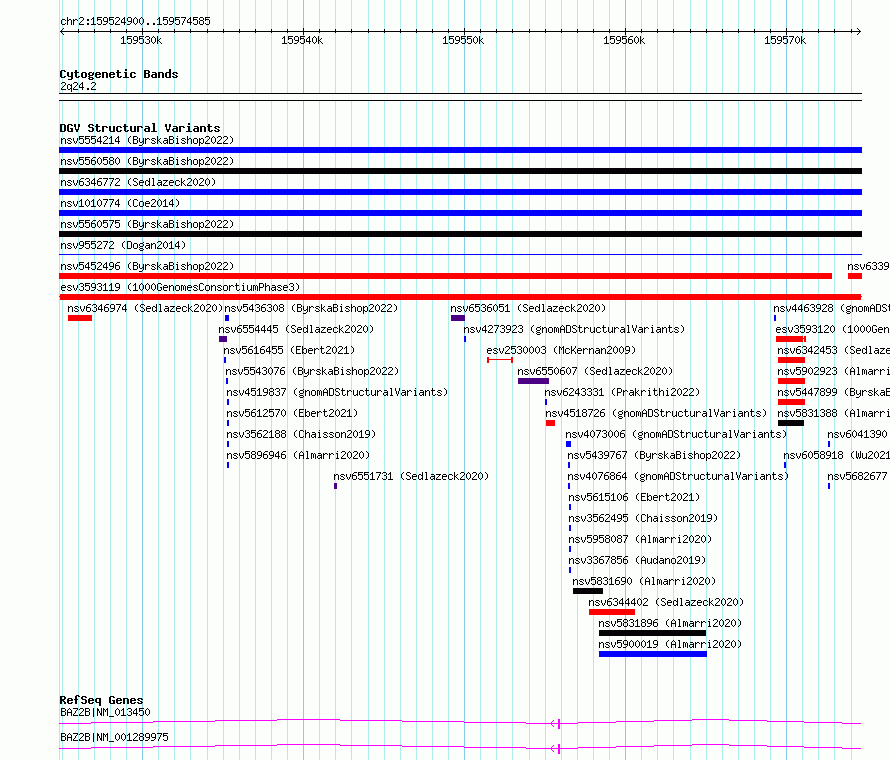Click the red bar under esv3593119
This screenshot has width=890, height=760.
[460, 297]
